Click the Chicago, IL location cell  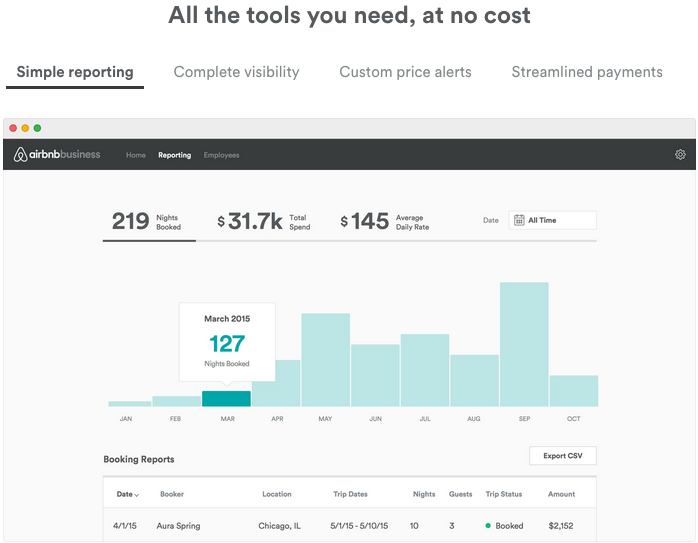280,526
